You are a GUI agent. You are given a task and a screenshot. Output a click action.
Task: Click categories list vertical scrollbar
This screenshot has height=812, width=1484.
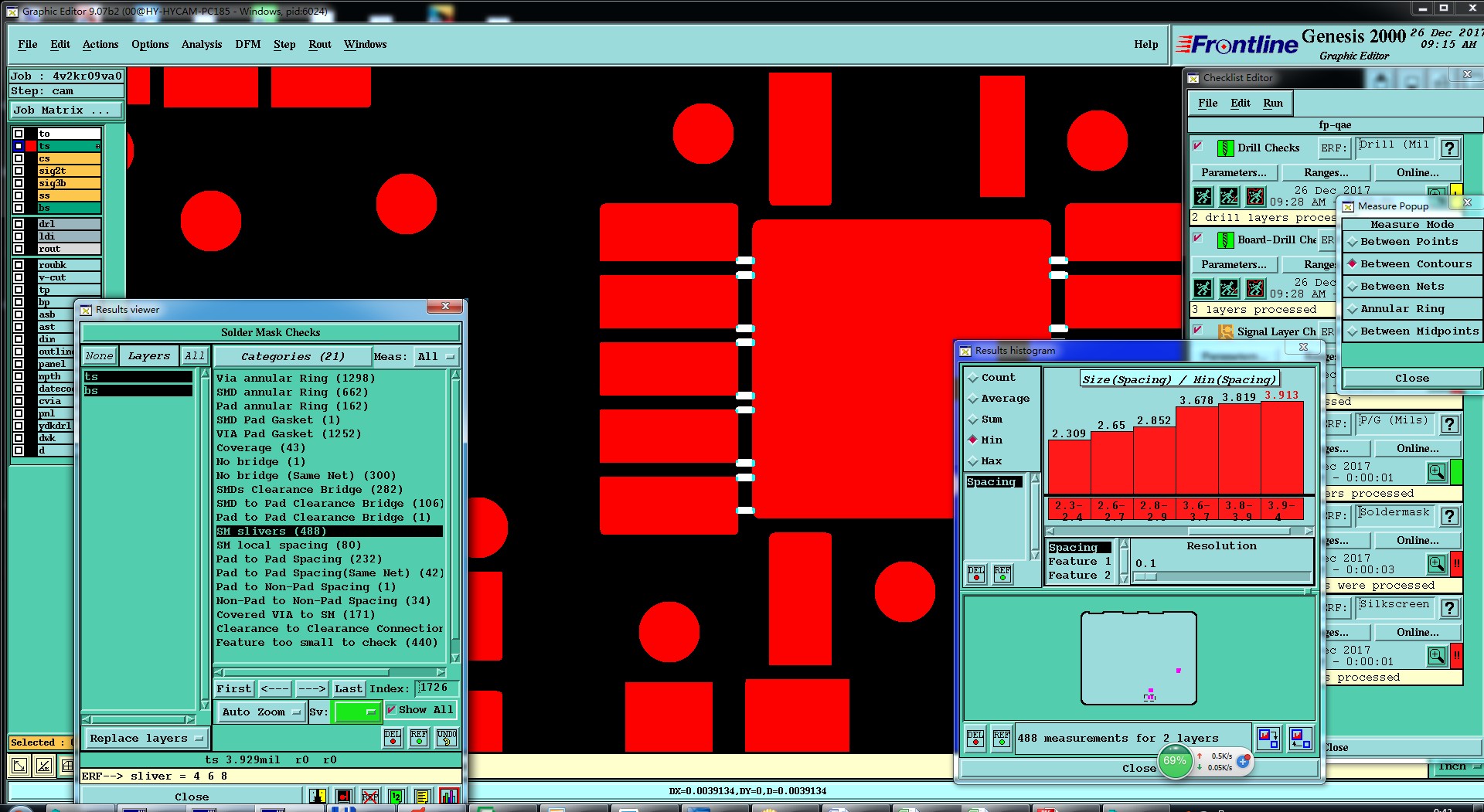tap(455, 516)
